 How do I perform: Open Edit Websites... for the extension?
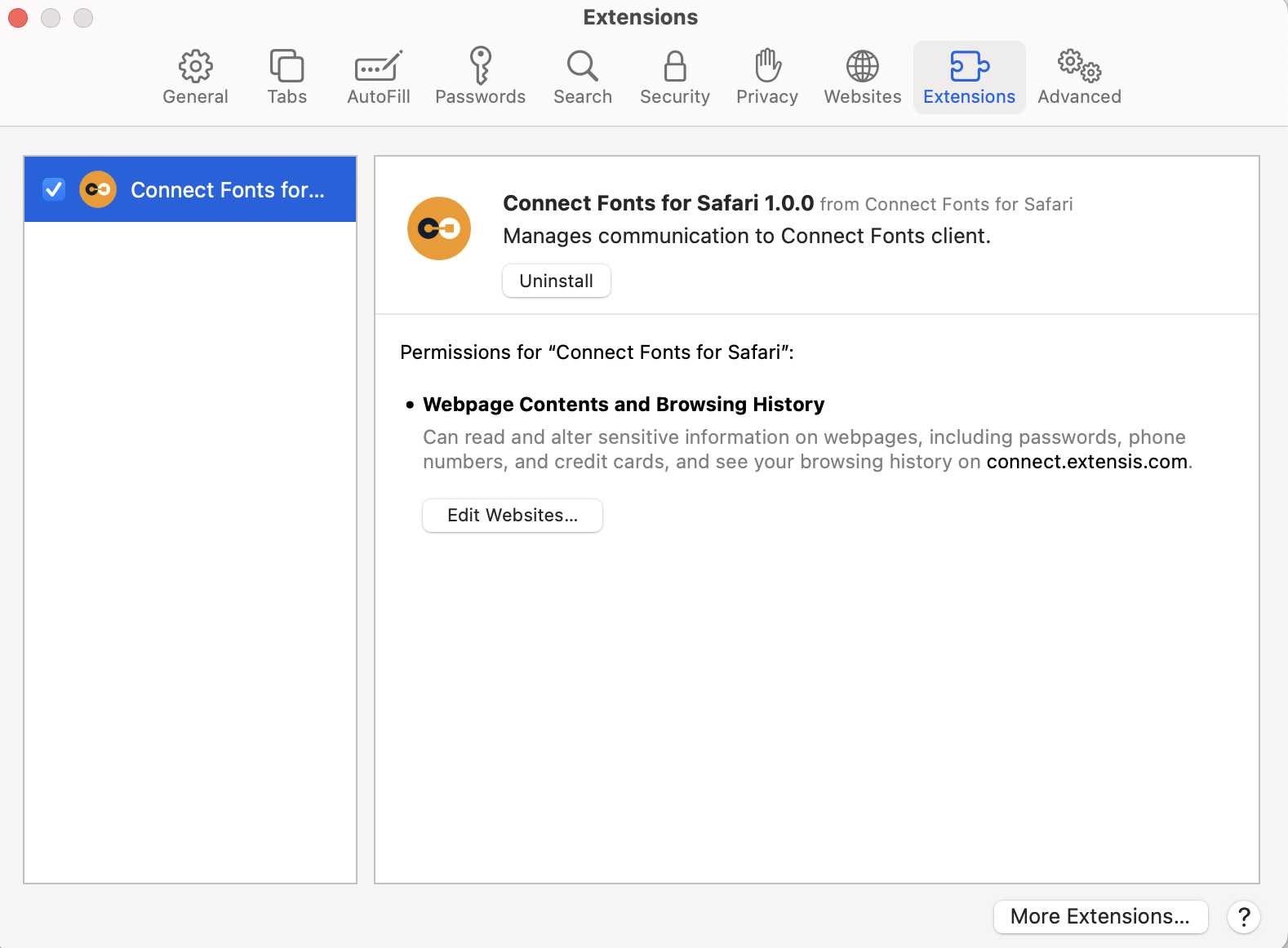pyautogui.click(x=513, y=516)
